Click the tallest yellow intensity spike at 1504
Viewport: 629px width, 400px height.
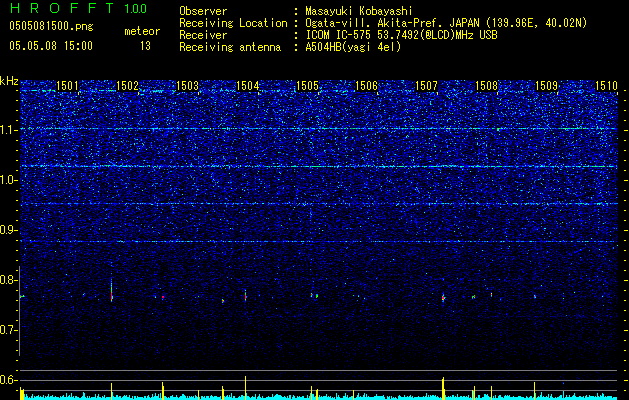pyautogui.click(x=245, y=388)
